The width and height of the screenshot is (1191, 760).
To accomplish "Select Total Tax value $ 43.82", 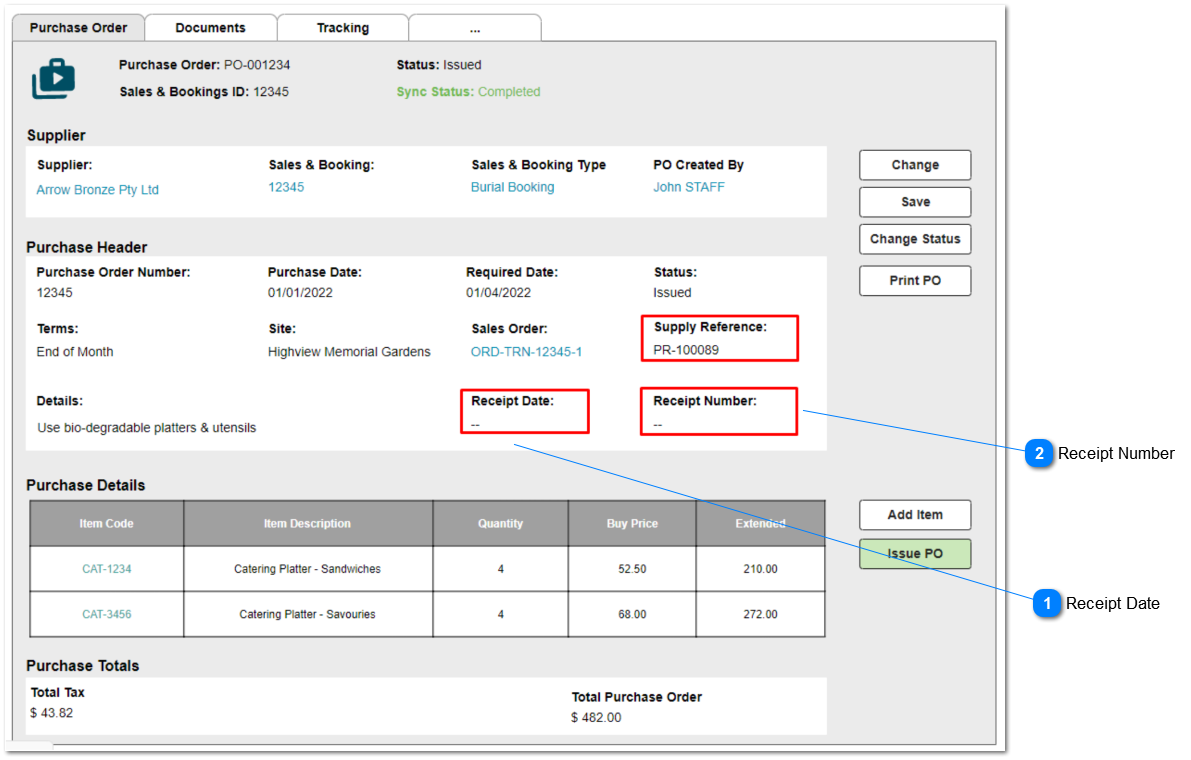I will point(52,713).
